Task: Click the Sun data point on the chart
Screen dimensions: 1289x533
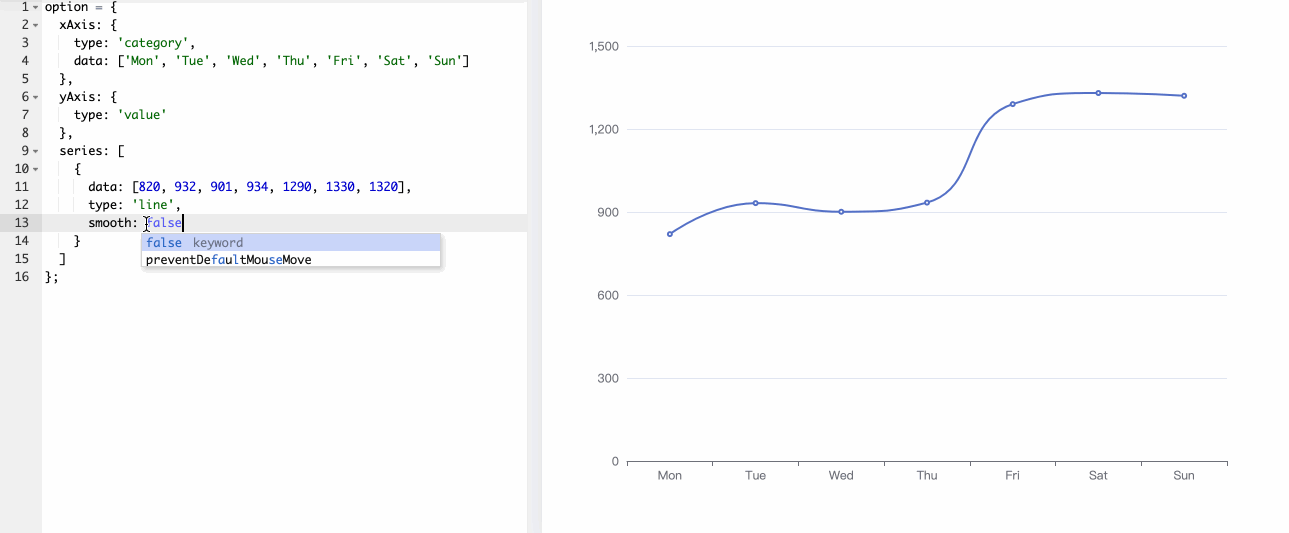Action: click(1184, 96)
